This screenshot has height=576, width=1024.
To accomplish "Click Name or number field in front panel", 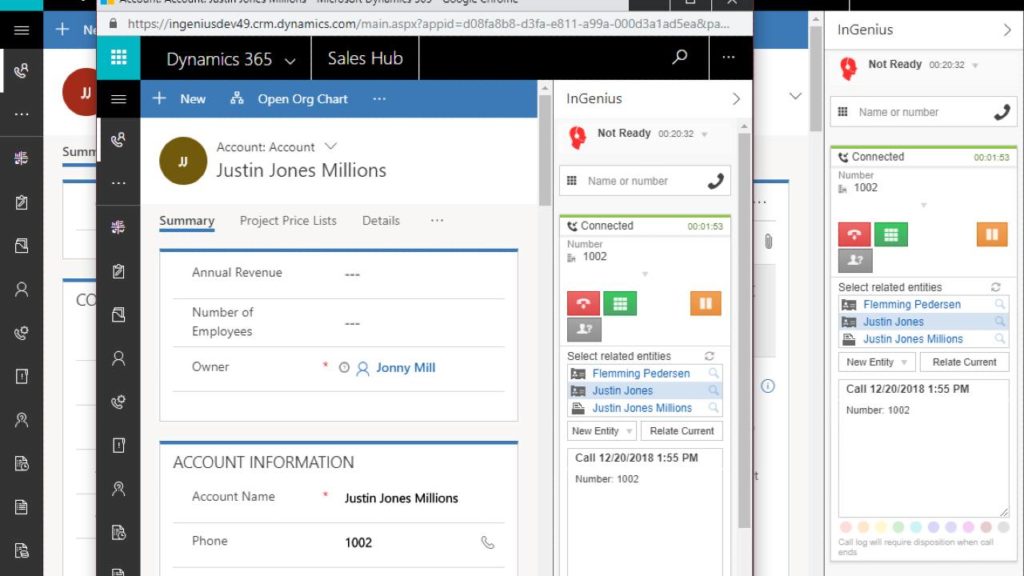I will click(640, 181).
